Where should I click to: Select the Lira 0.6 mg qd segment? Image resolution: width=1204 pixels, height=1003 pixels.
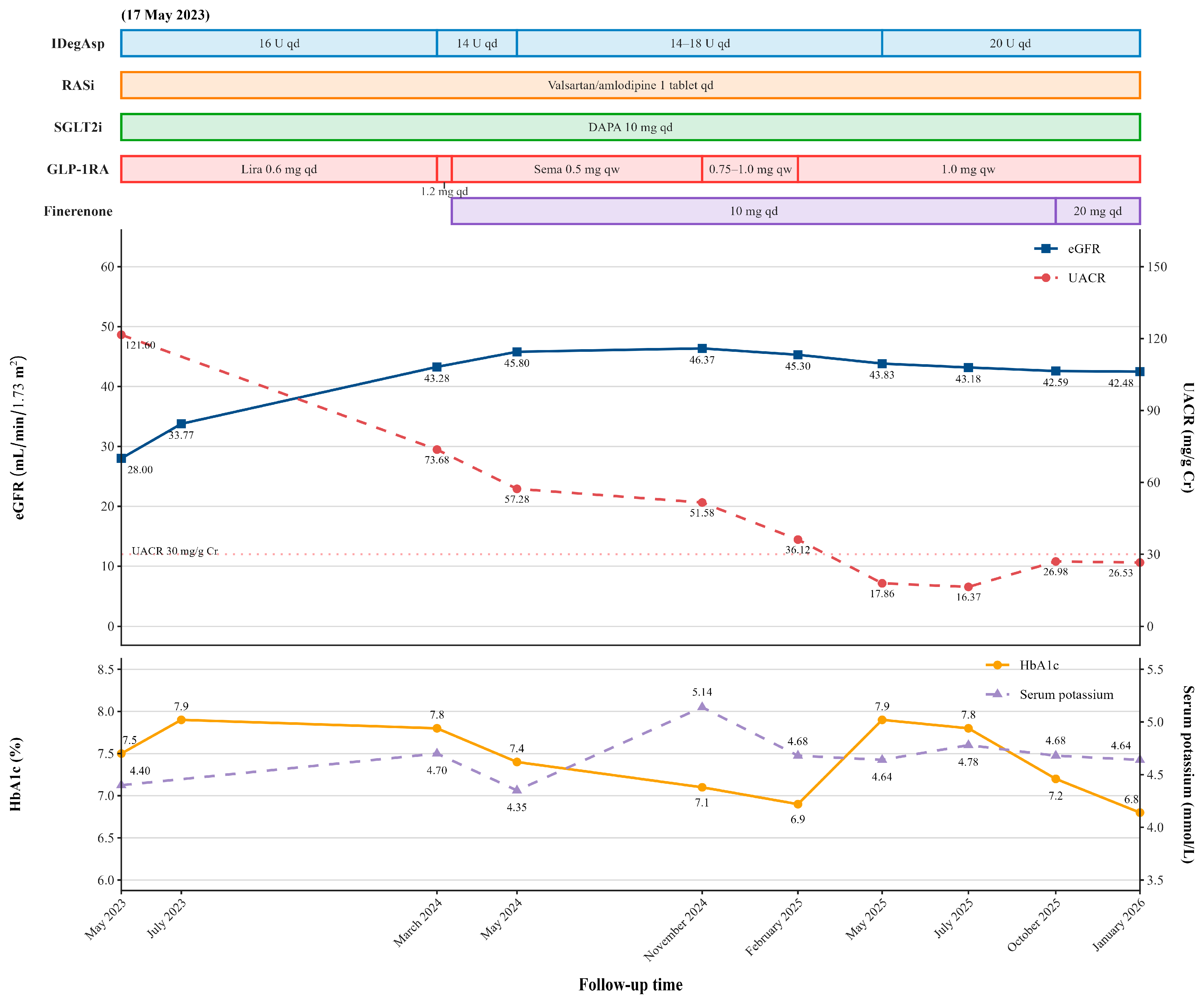tap(279, 169)
